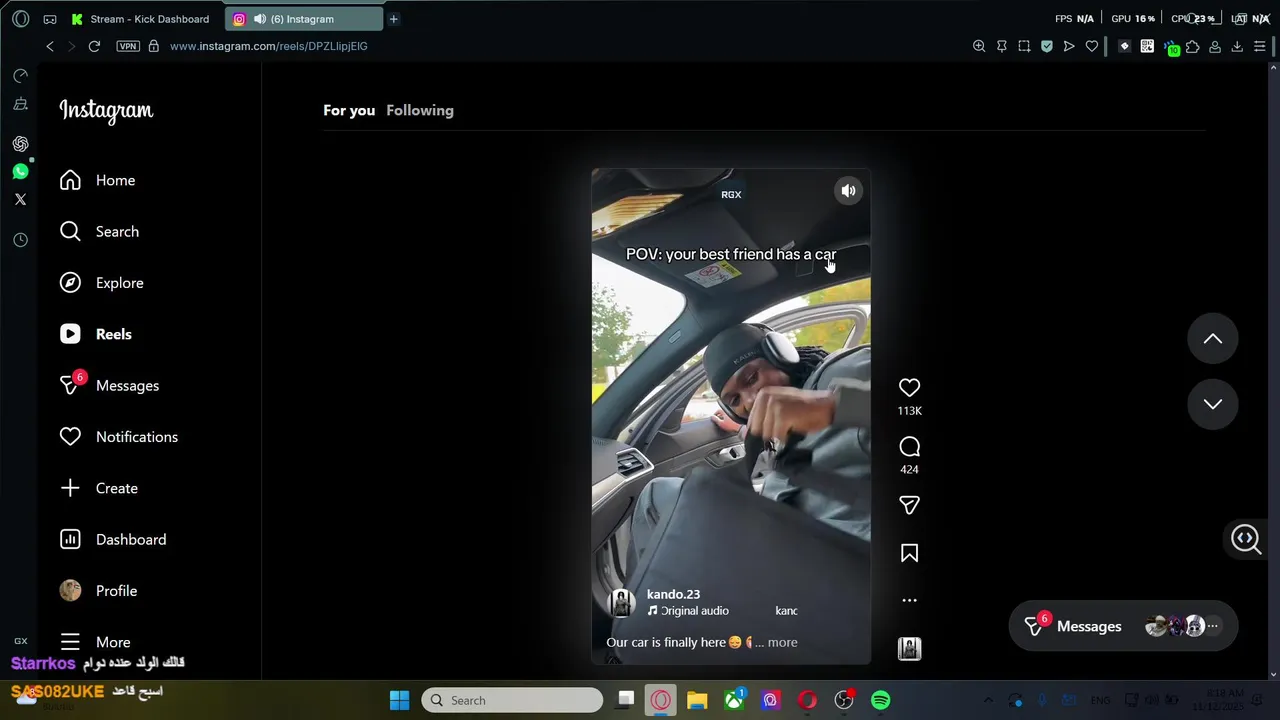
Task: Take a snapshot with the capture icon
Action: [x=1024, y=46]
